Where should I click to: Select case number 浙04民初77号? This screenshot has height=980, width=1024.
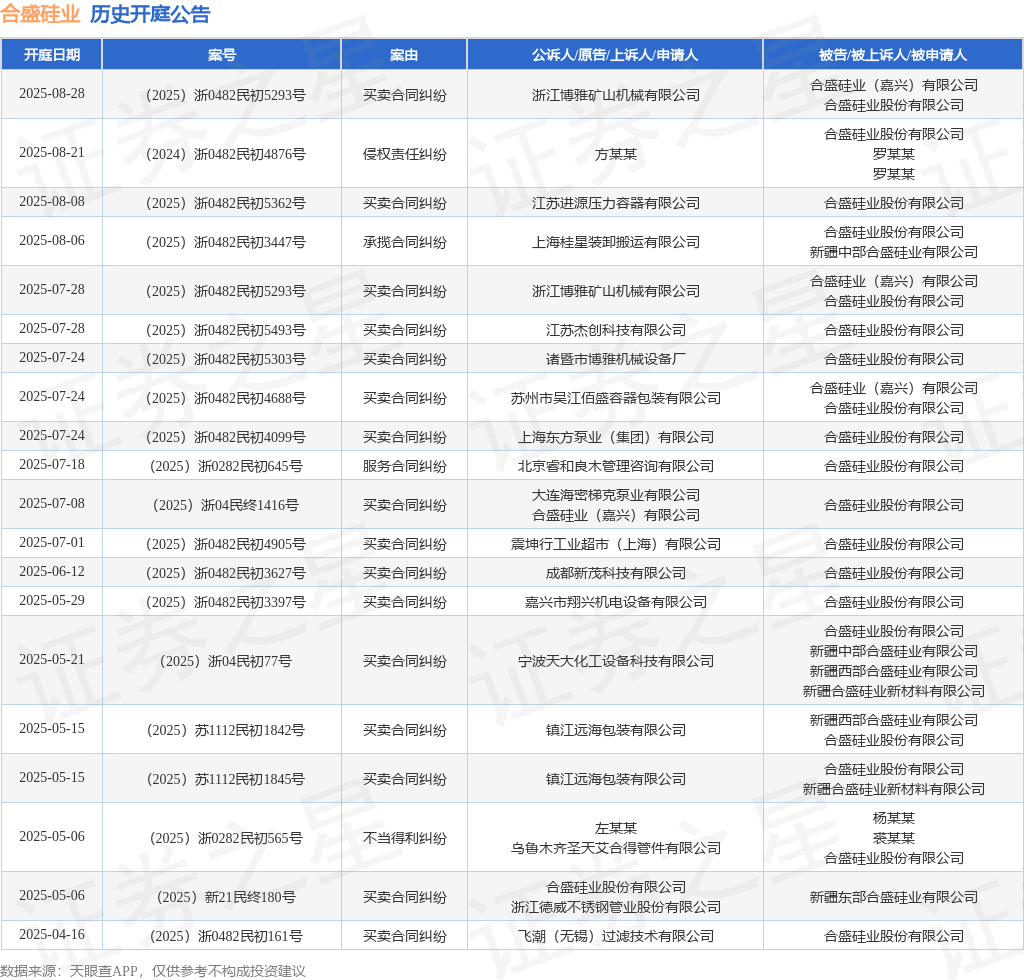(225, 661)
